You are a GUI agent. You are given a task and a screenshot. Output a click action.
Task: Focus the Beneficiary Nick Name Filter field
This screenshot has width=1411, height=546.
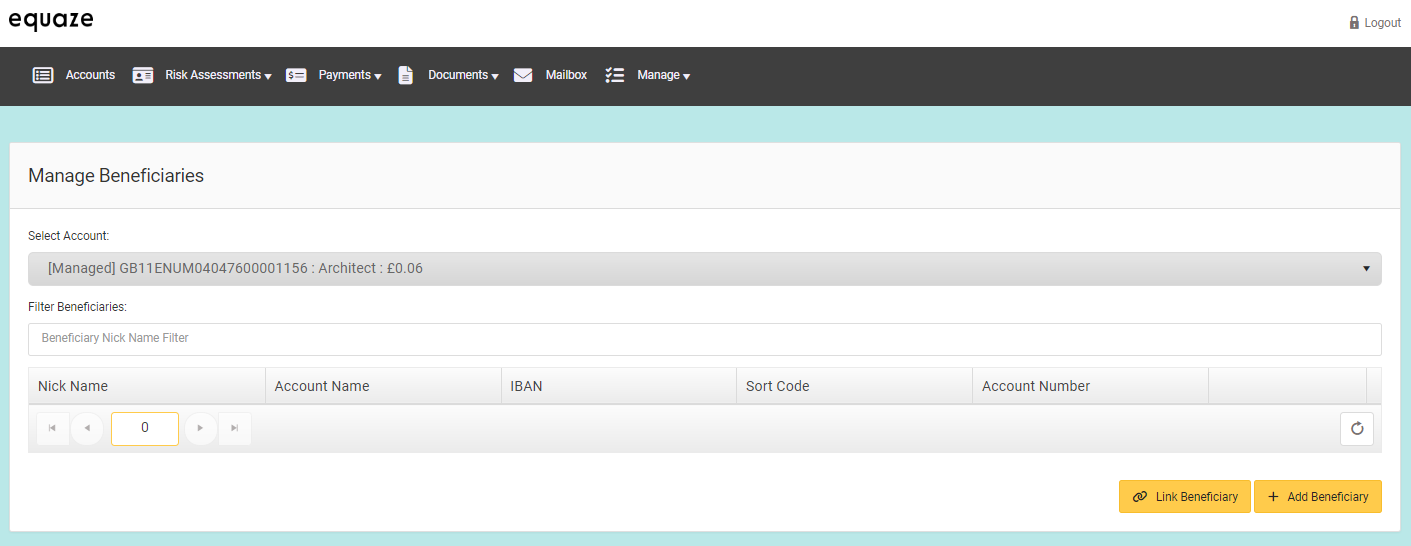704,339
